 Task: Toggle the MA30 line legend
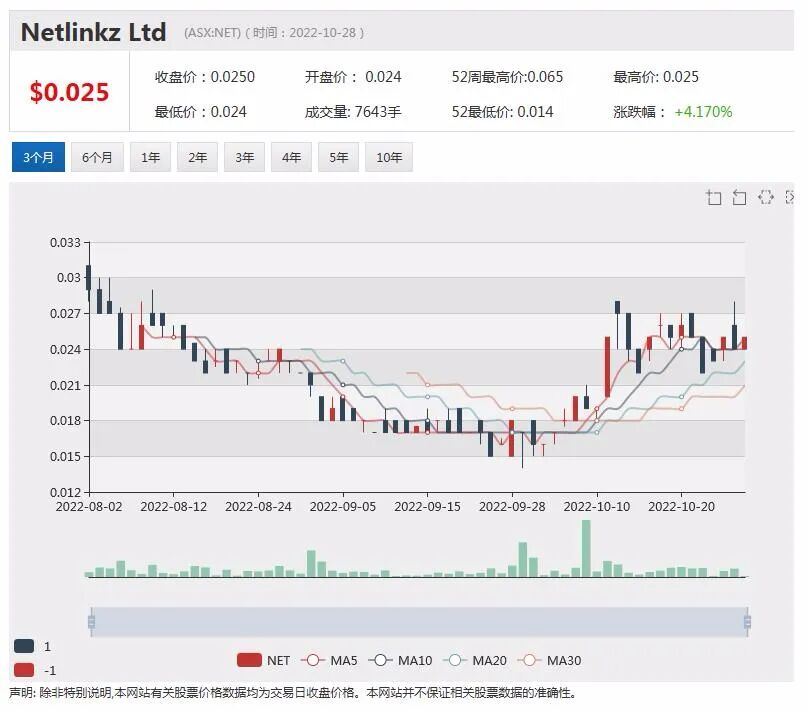pyautogui.click(x=550, y=660)
